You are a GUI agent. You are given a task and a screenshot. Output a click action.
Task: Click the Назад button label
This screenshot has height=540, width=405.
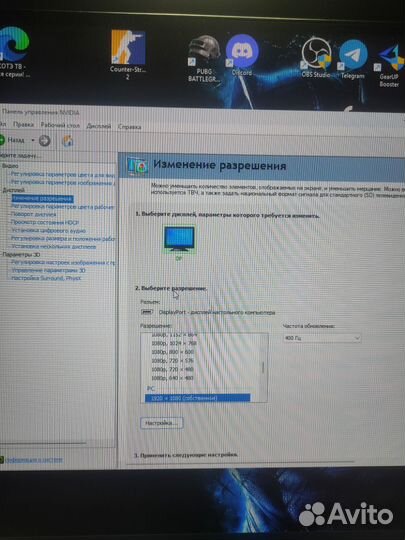tap(16, 140)
